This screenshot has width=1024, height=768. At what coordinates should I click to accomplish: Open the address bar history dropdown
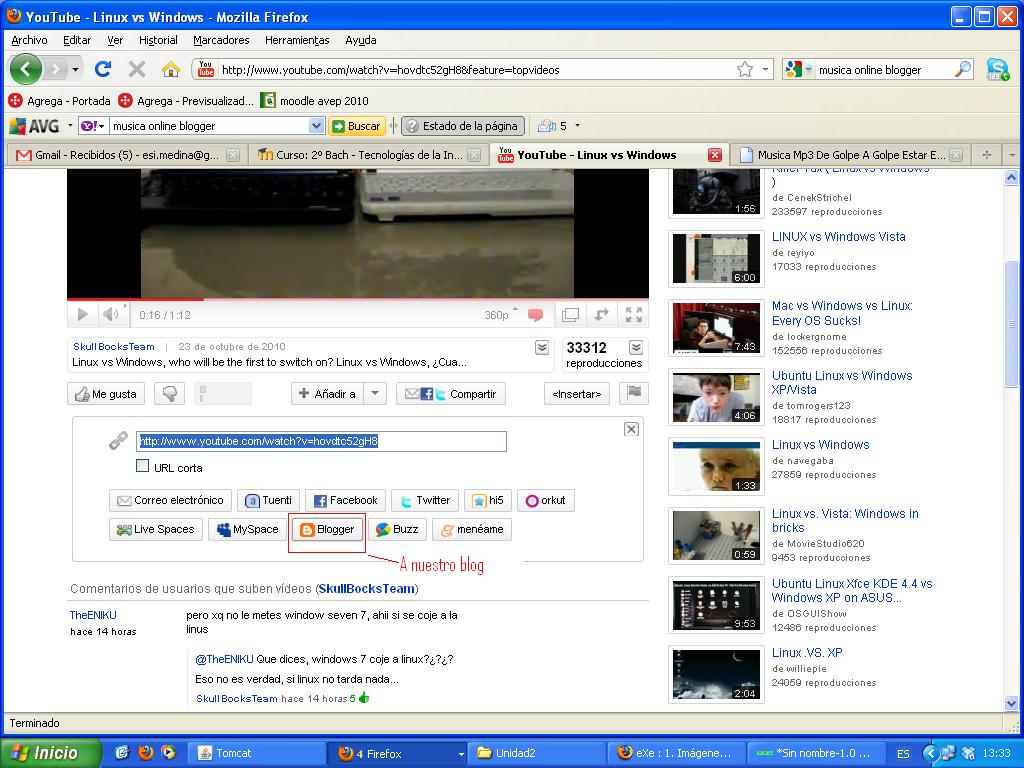point(765,69)
